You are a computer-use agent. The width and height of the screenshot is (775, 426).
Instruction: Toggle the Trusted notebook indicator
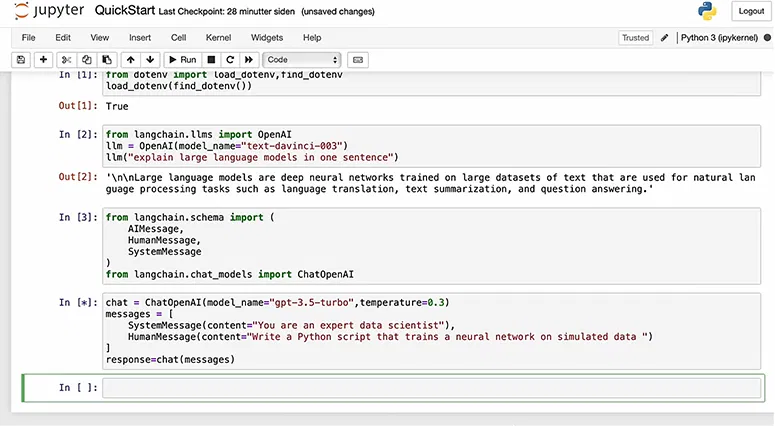(x=635, y=38)
